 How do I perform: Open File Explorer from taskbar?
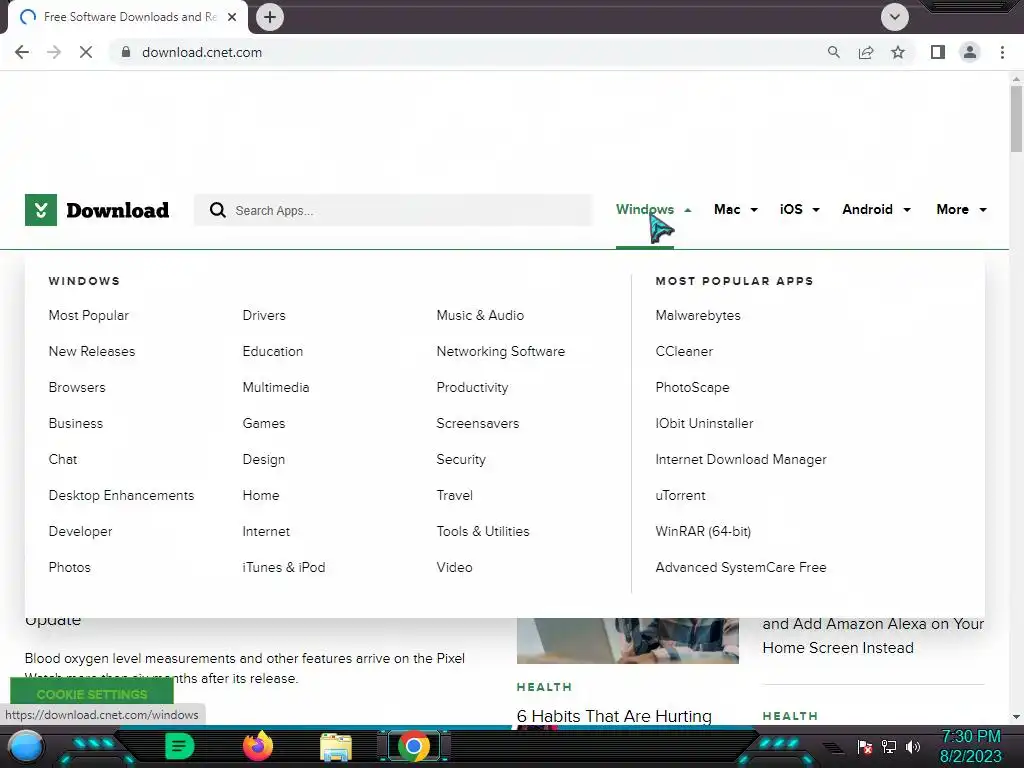tap(336, 746)
